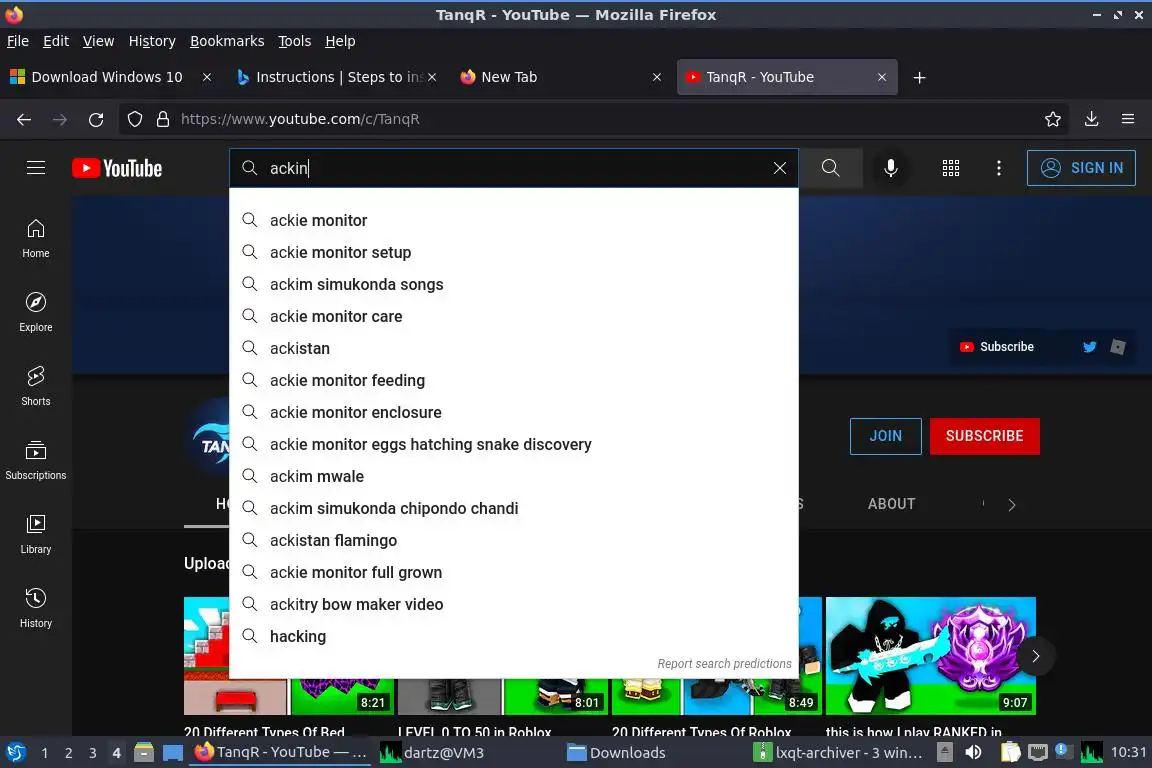The image size is (1152, 768).
Task: Open the Firefox downloads arrow
Action: 1092,119
